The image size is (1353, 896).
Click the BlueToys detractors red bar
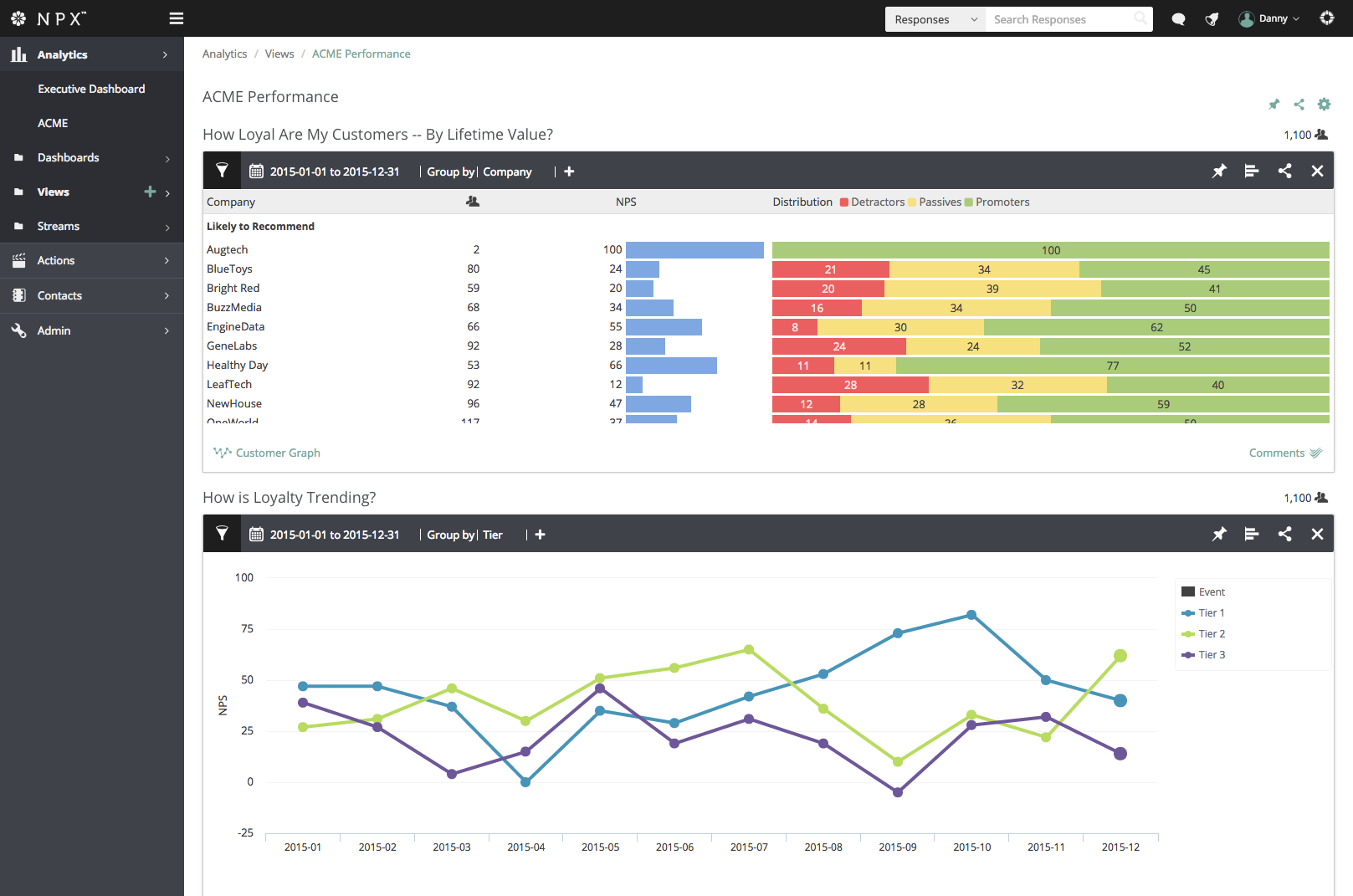click(x=830, y=269)
